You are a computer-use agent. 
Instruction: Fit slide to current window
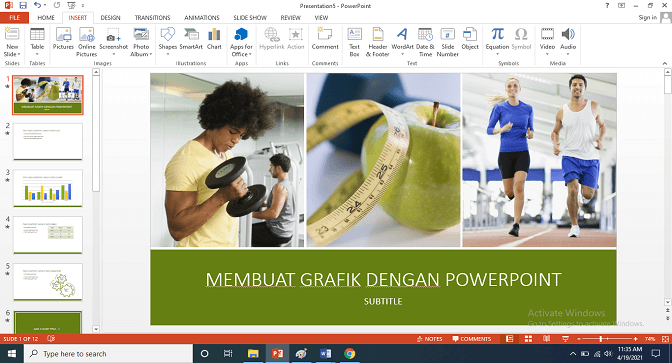[x=666, y=339]
